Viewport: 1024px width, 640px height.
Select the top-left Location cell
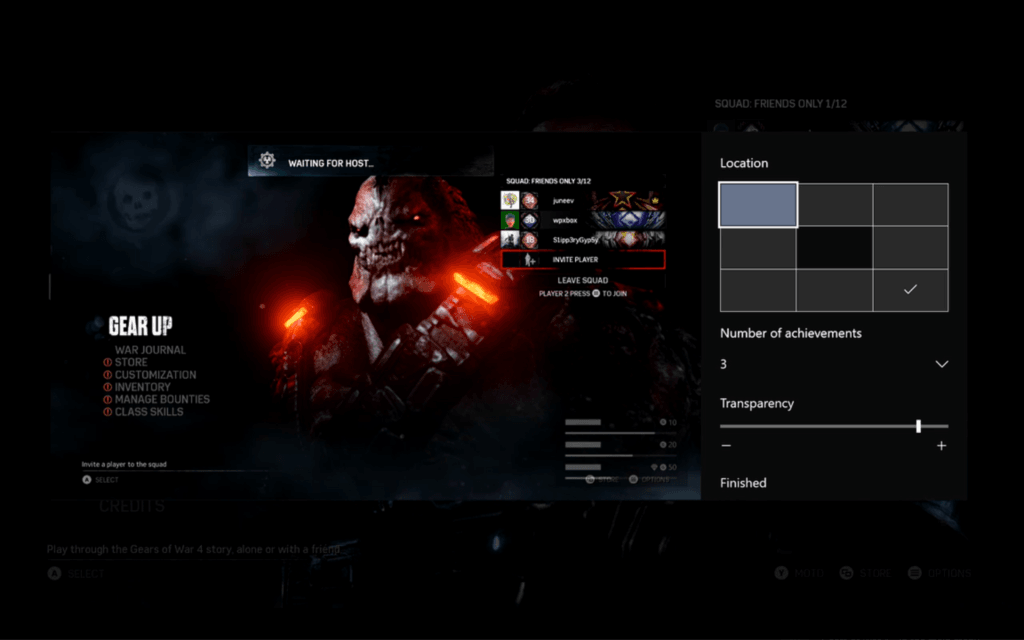pyautogui.click(x=758, y=205)
